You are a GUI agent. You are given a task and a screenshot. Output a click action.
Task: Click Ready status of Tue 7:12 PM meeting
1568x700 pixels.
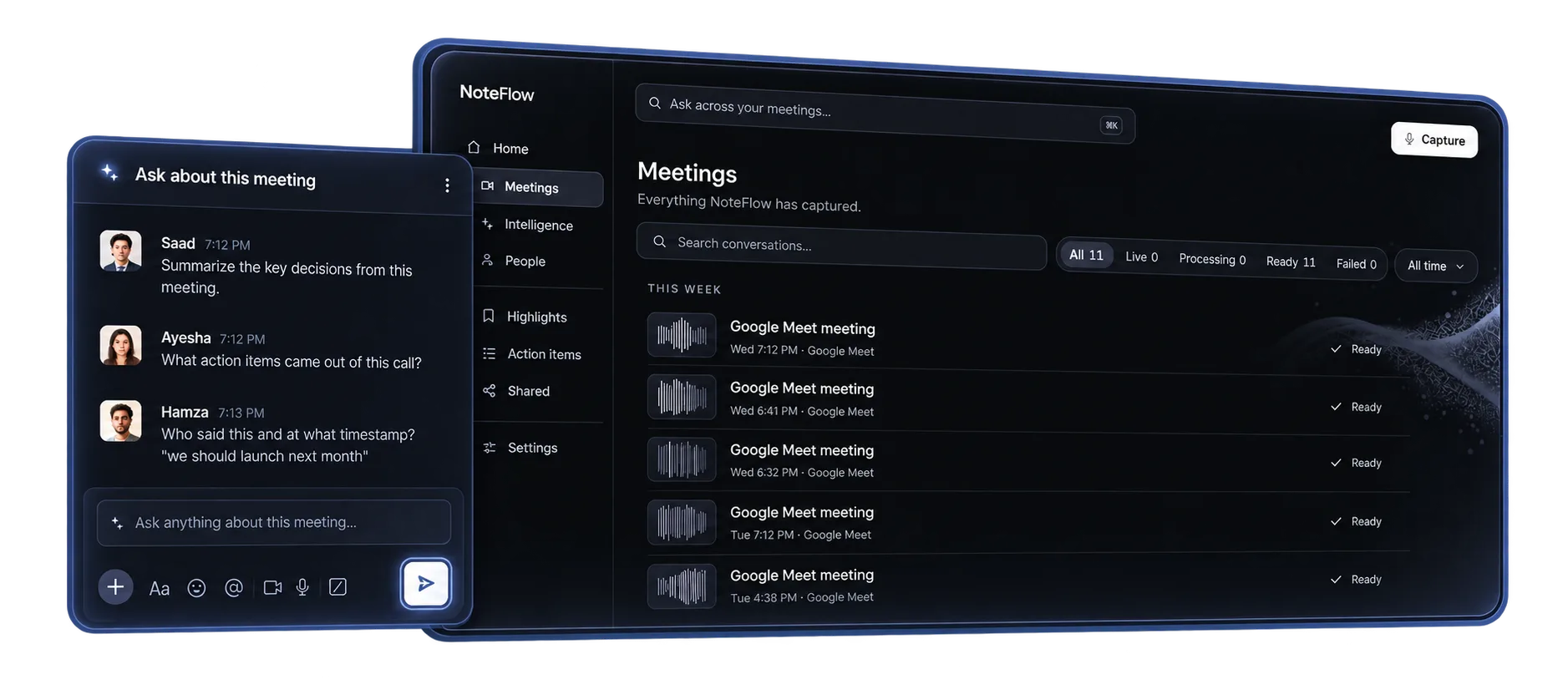tap(1357, 521)
